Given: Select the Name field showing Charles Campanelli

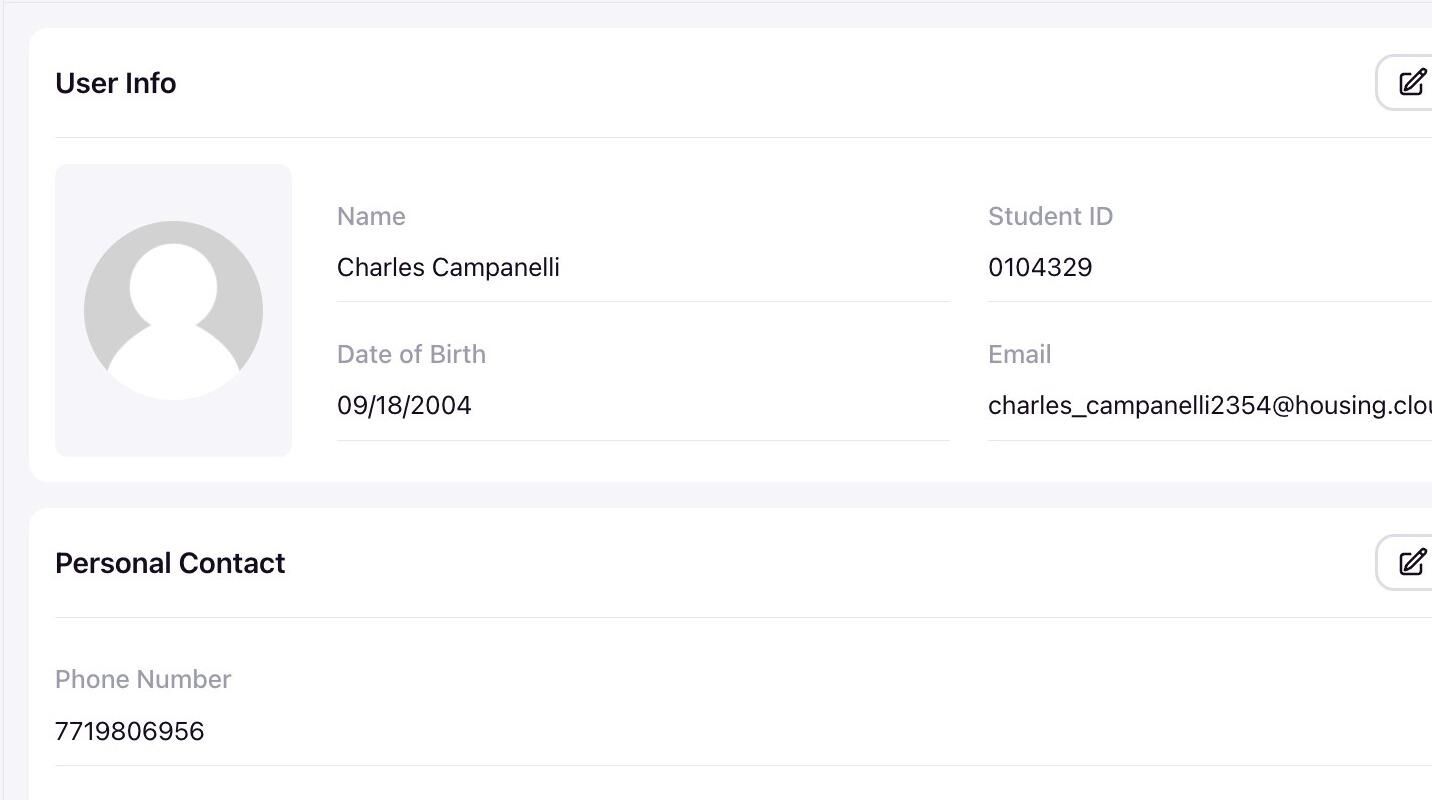Looking at the screenshot, I should click(448, 268).
